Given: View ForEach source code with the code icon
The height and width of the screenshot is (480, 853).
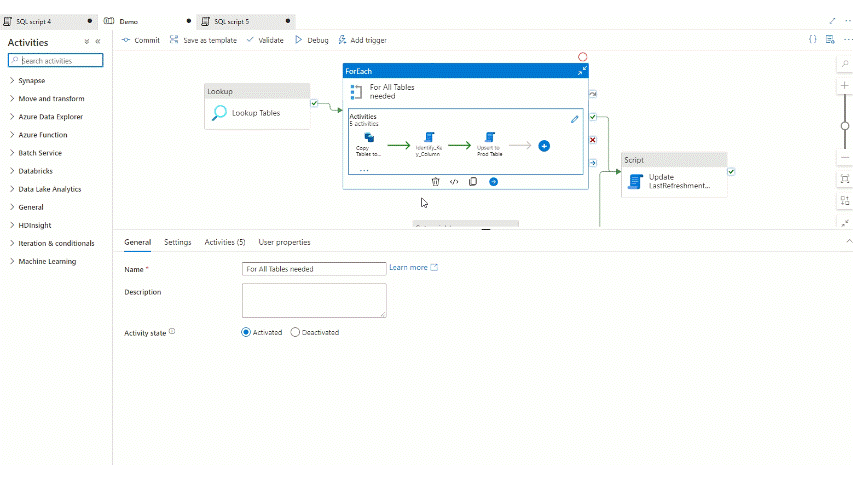Looking at the screenshot, I should click(x=454, y=182).
